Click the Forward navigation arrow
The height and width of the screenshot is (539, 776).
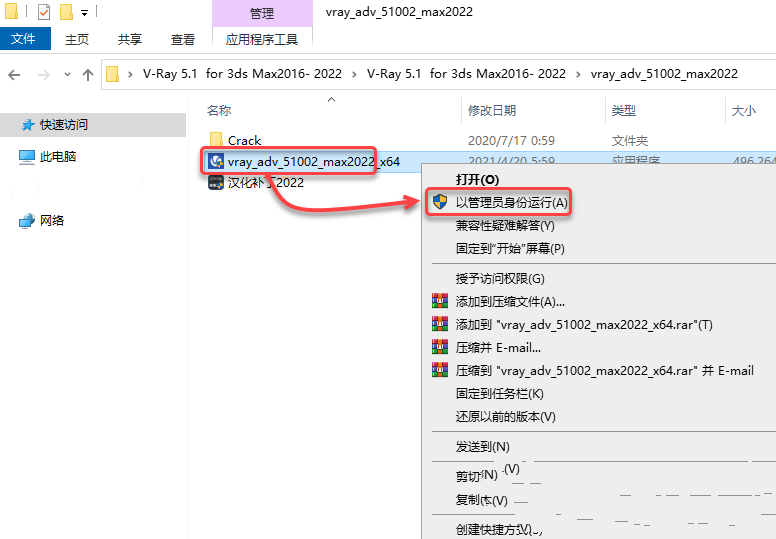(x=44, y=75)
